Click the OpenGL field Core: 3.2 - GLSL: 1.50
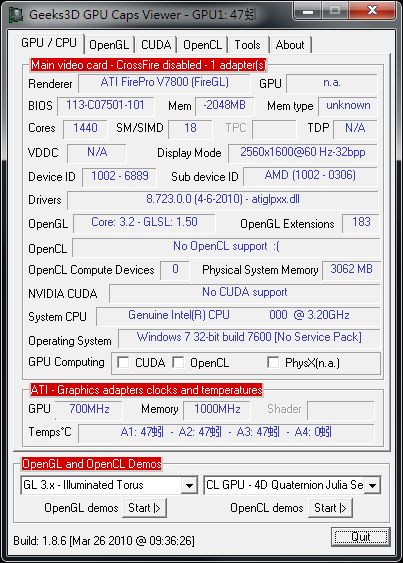 (144, 223)
